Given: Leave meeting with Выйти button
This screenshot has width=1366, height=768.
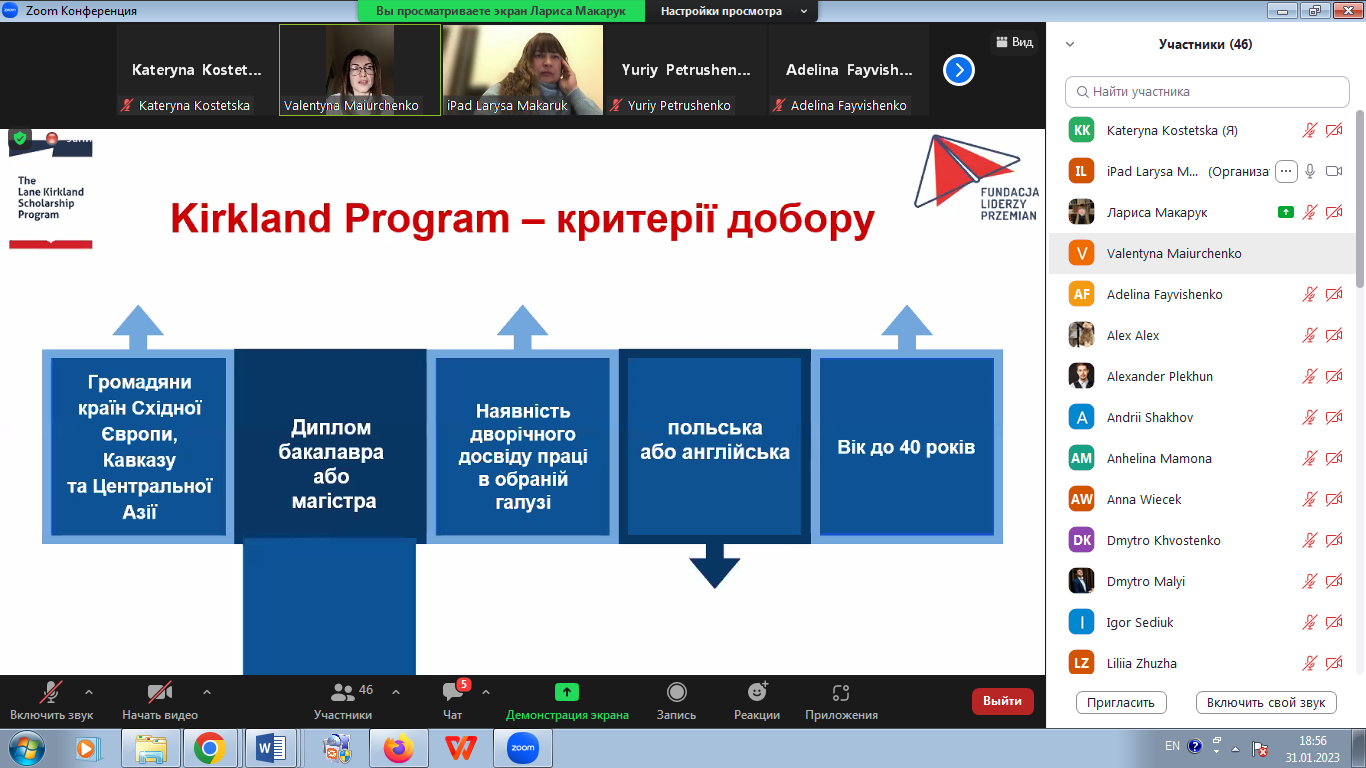Looking at the screenshot, I should coord(1002,701).
